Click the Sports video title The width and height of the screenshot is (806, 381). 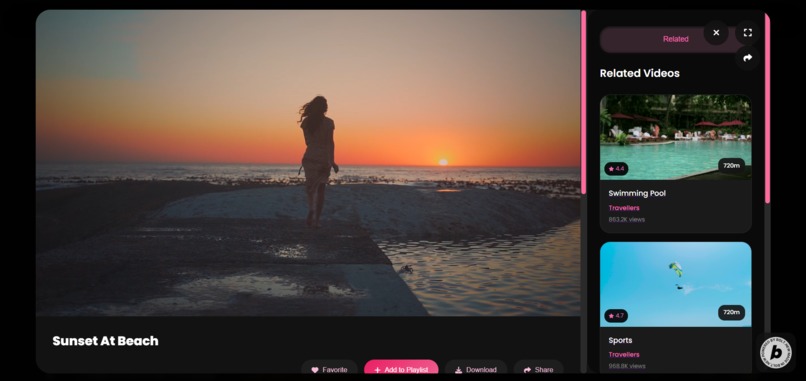coord(620,340)
